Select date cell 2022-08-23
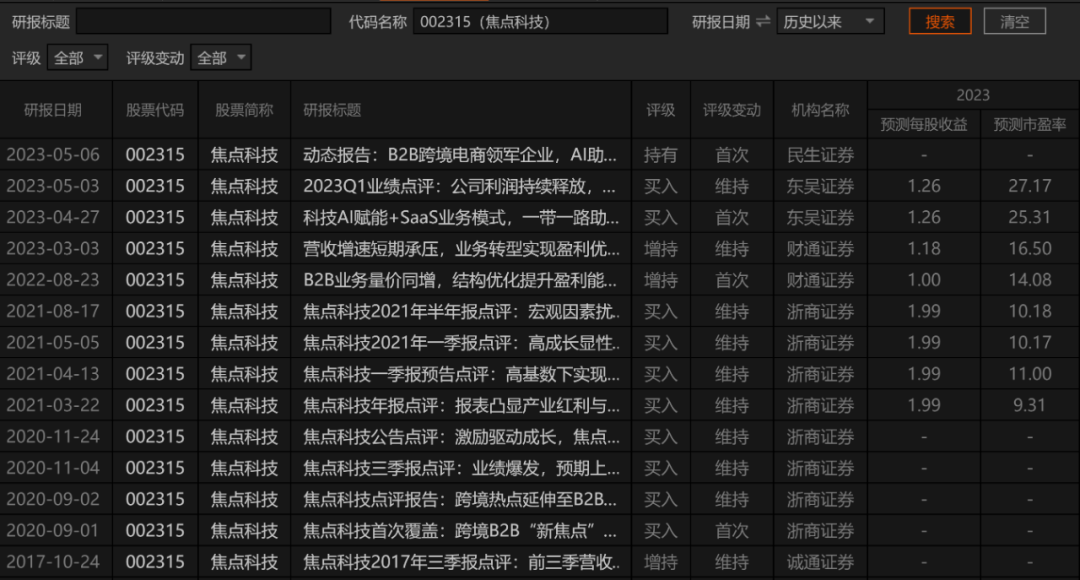1080x580 pixels. click(53, 280)
